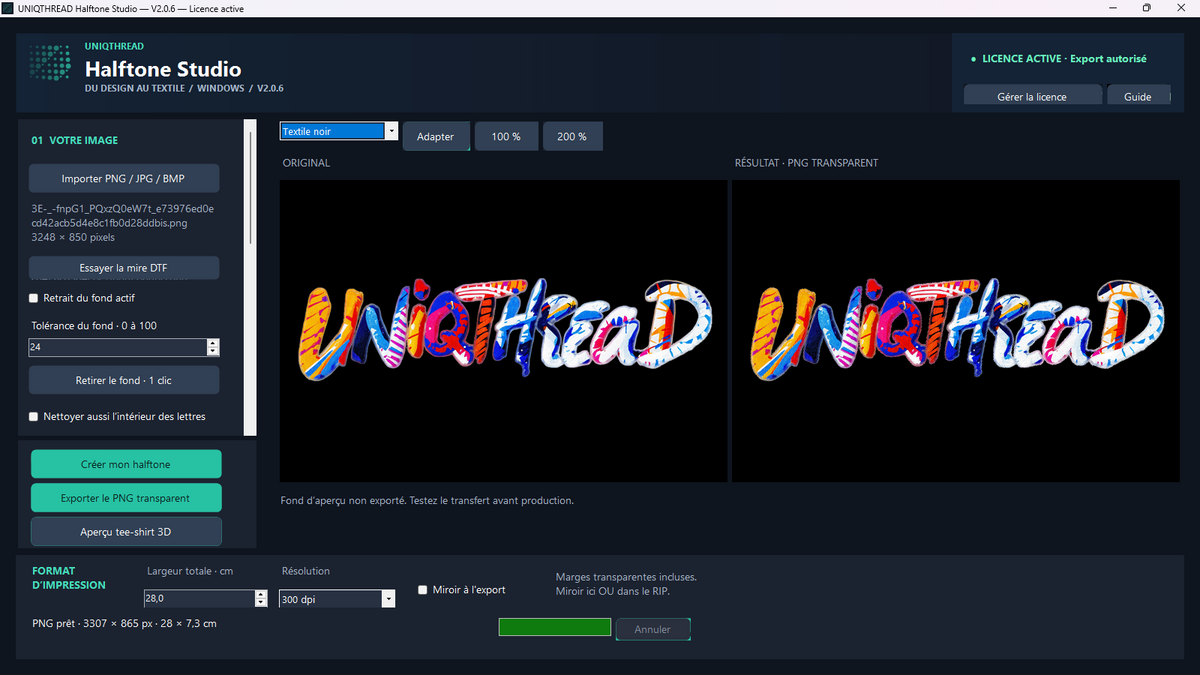The image size is (1200, 675).
Task: Click the Miroir ici OU dans le RIP text
Action: pos(611,591)
